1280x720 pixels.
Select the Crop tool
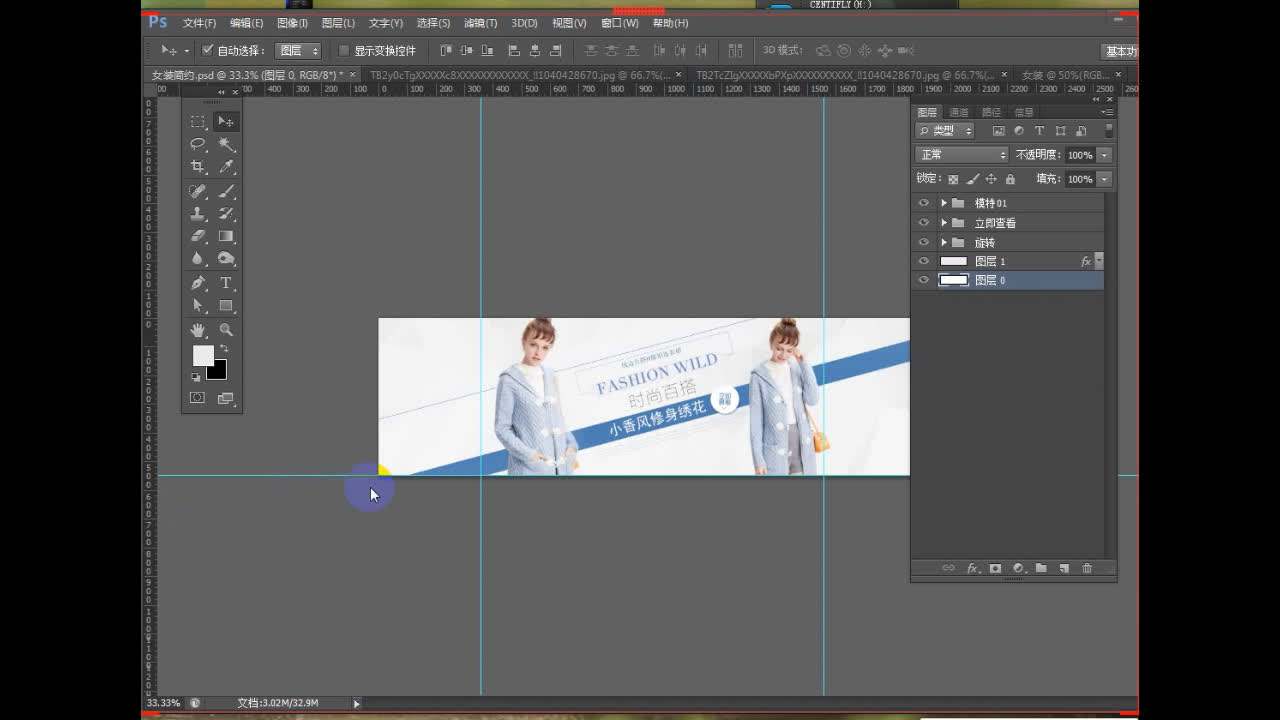click(x=198, y=167)
